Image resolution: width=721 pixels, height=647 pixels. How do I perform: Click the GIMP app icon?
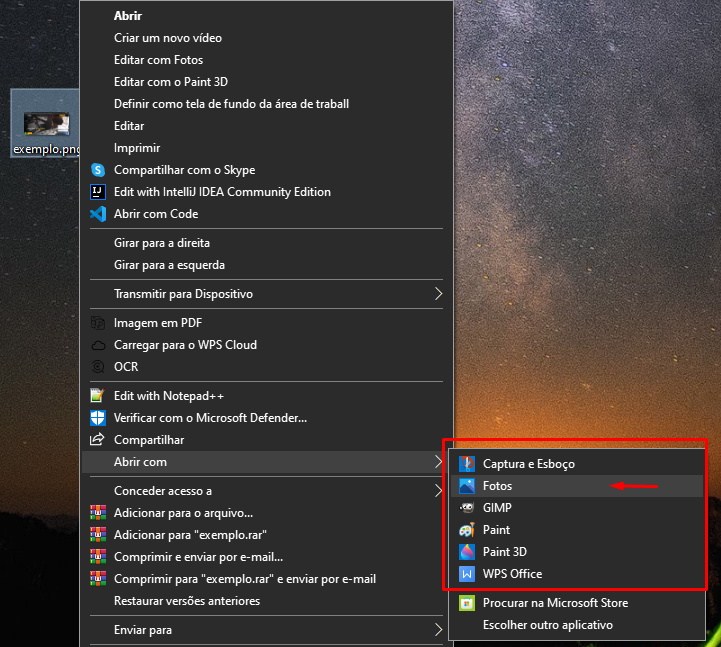(467, 508)
